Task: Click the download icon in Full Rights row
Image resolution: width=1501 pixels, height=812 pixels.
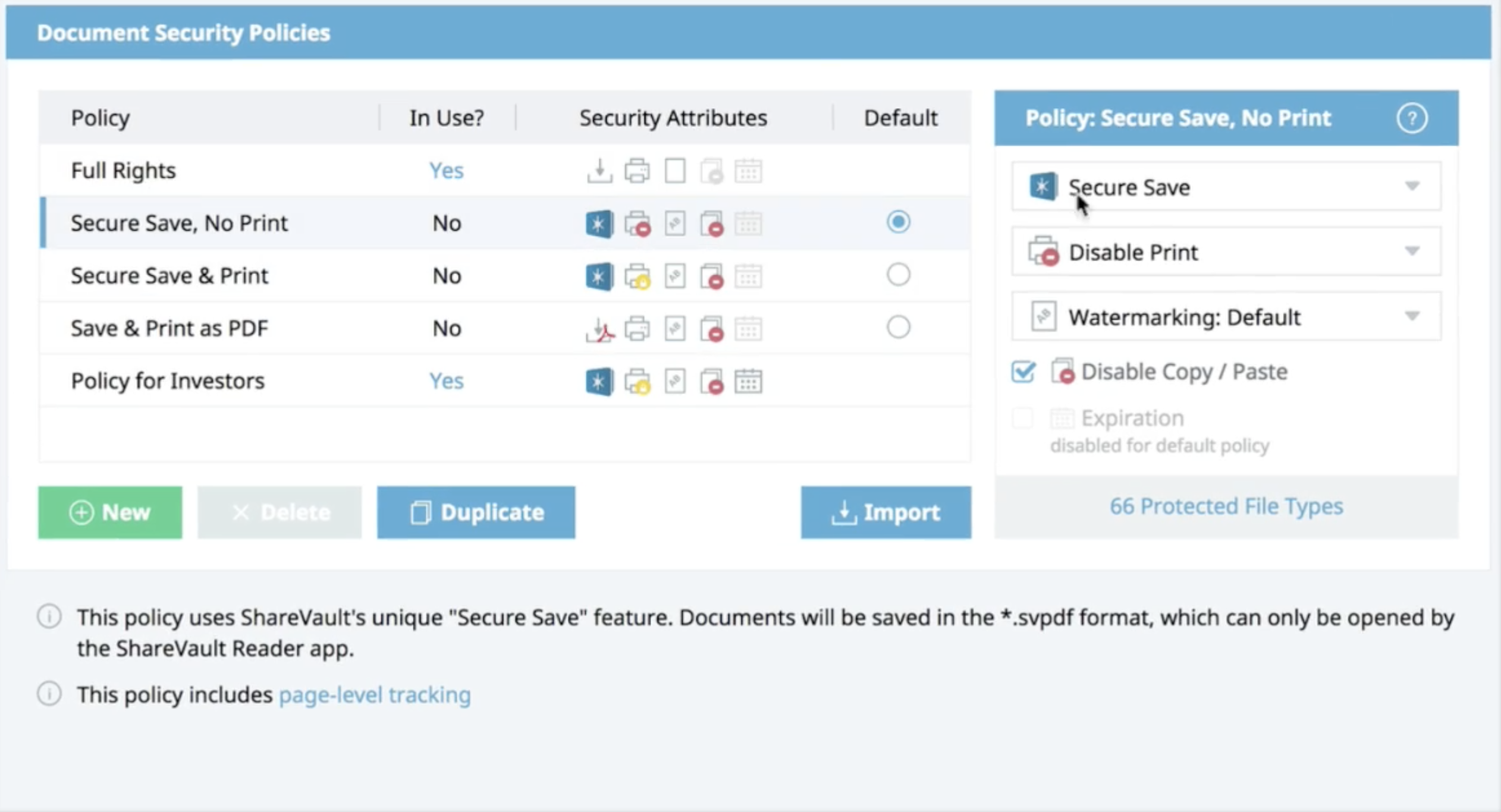Action: pos(599,171)
